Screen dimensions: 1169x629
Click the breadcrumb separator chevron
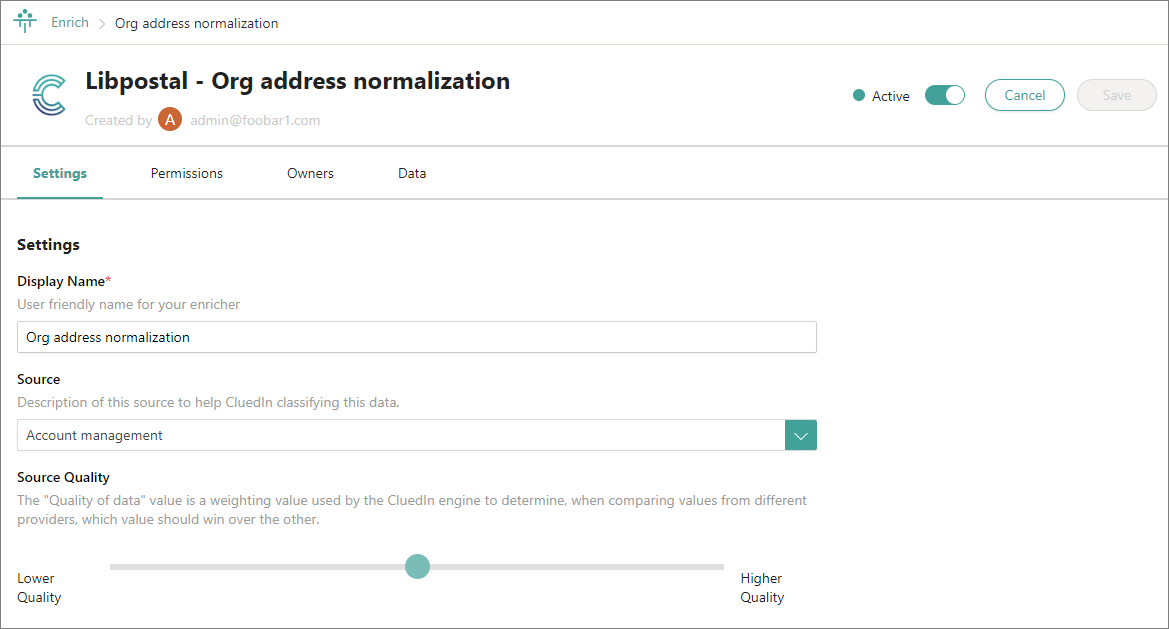(x=102, y=23)
